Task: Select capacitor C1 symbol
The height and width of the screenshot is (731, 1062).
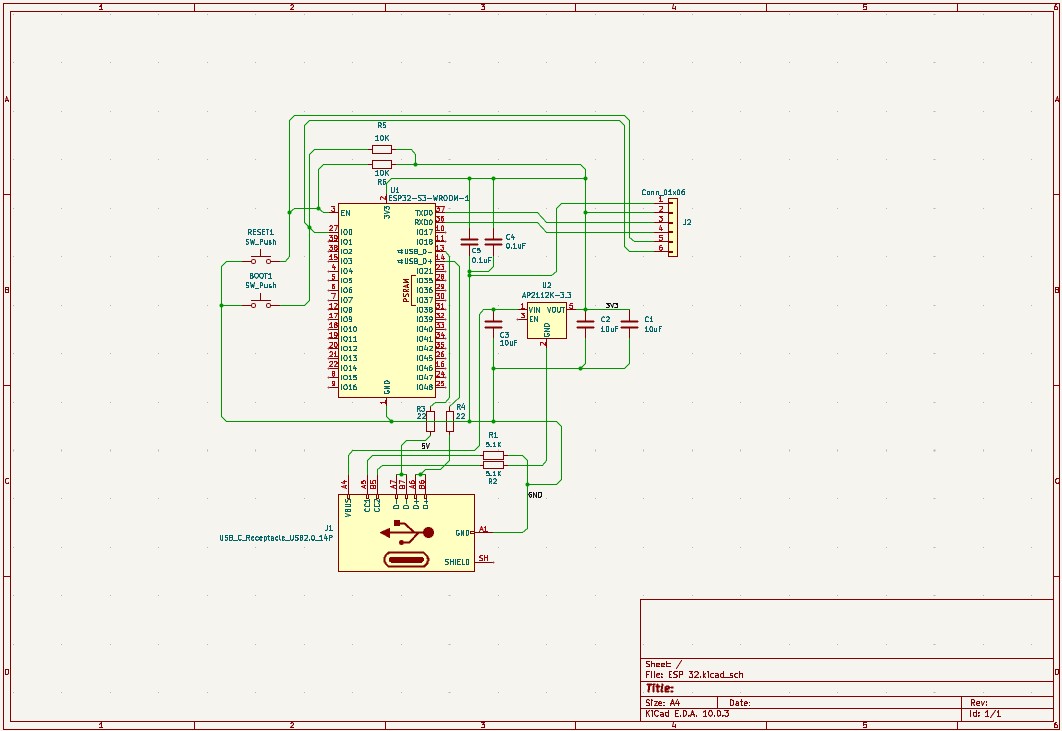Action: 629,324
